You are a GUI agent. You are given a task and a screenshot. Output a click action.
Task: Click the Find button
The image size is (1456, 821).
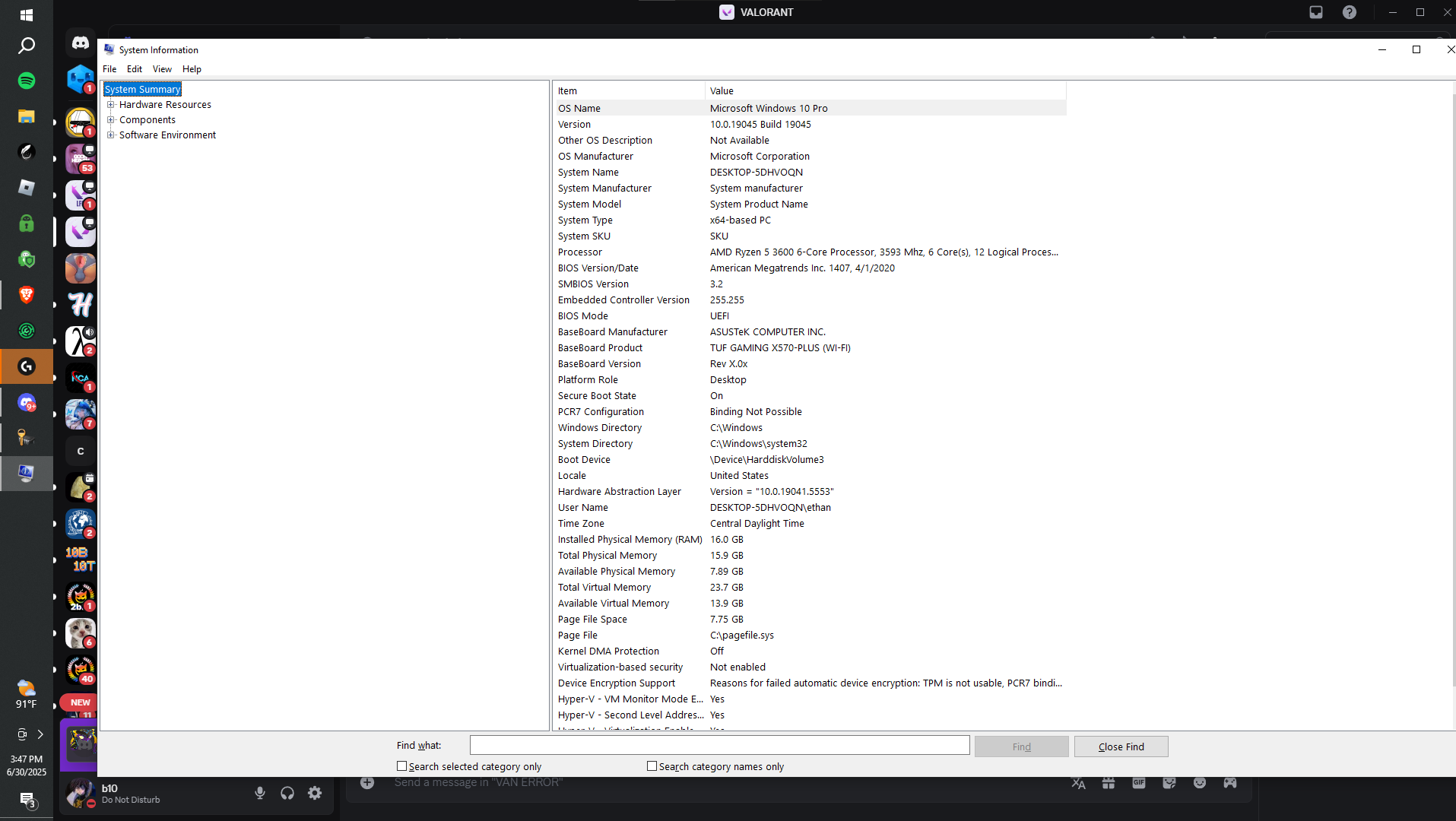click(1021, 747)
